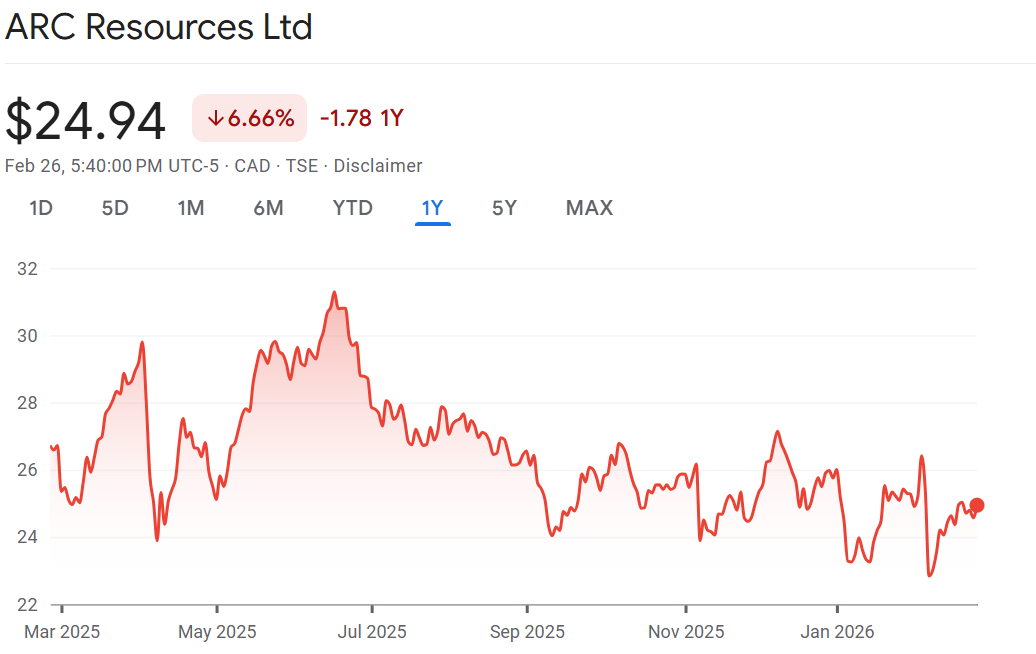Show MAX price history

point(589,208)
